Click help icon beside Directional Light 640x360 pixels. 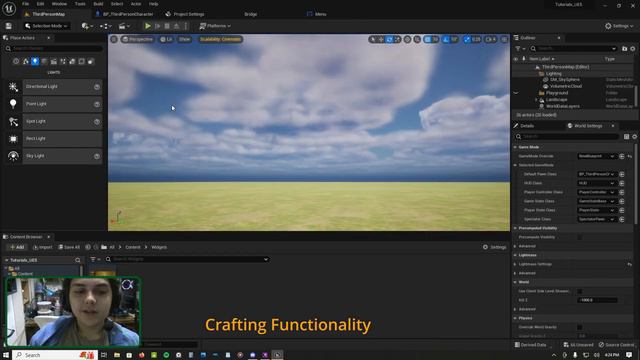[x=97, y=87]
